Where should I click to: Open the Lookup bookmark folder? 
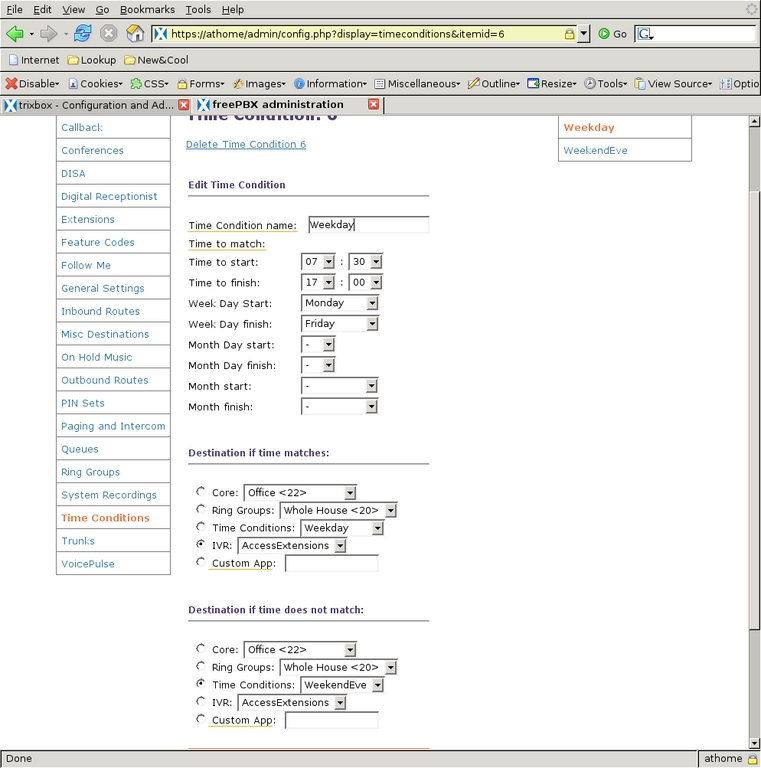91,60
